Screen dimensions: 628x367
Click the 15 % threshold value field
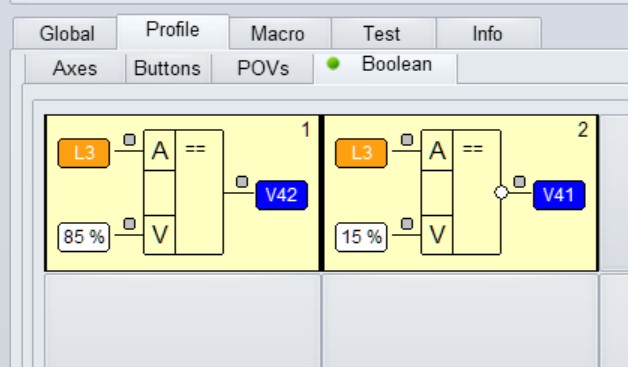click(361, 237)
